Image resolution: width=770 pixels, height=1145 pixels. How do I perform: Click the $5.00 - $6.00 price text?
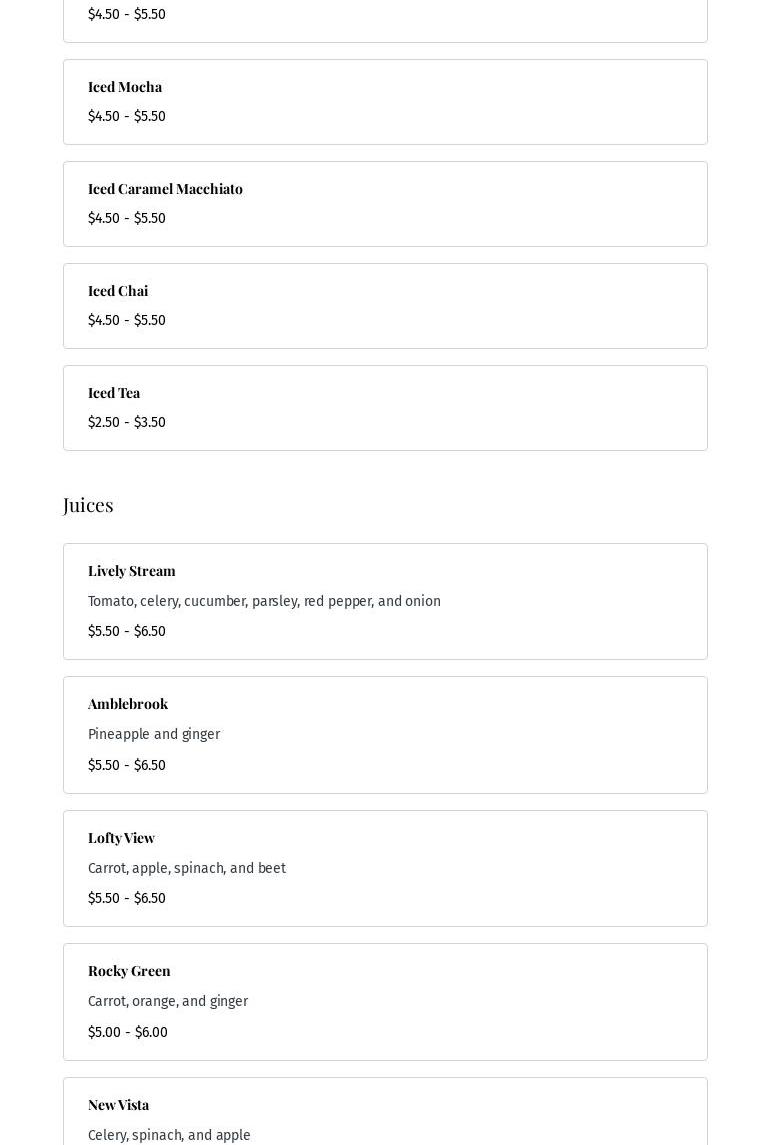click(128, 1033)
